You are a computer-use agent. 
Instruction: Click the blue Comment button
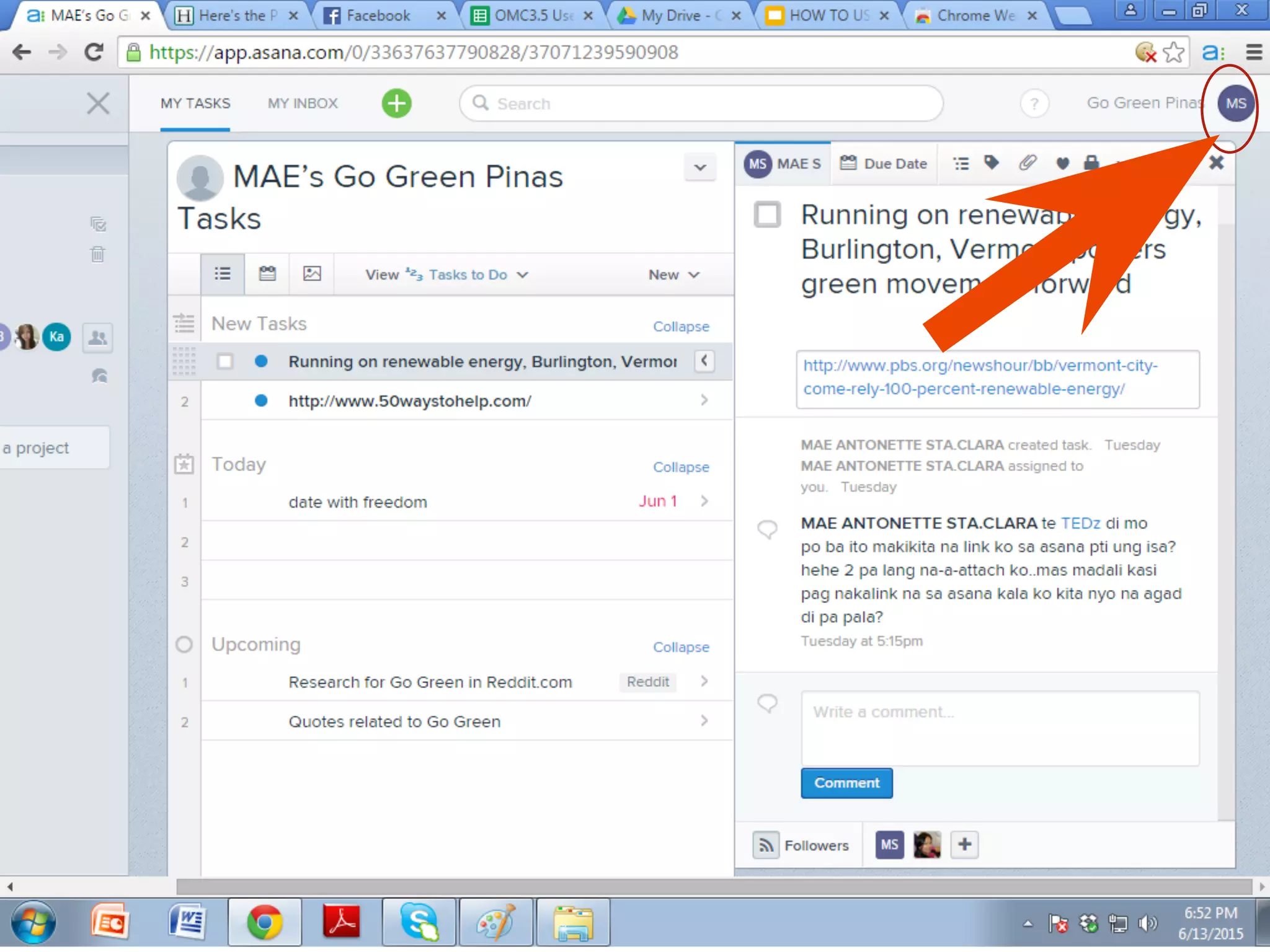[x=846, y=783]
